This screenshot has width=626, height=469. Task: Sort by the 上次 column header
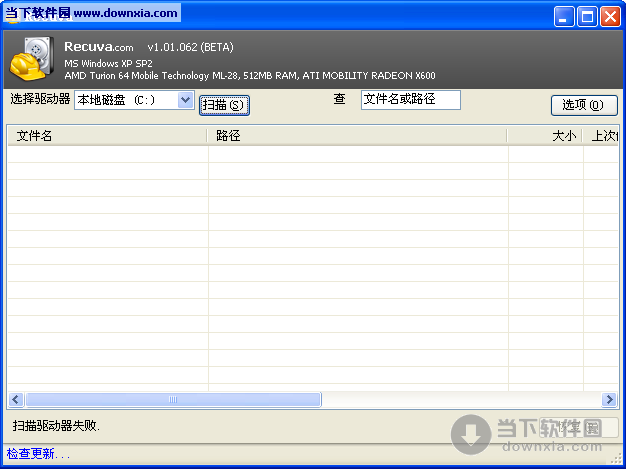click(601, 136)
